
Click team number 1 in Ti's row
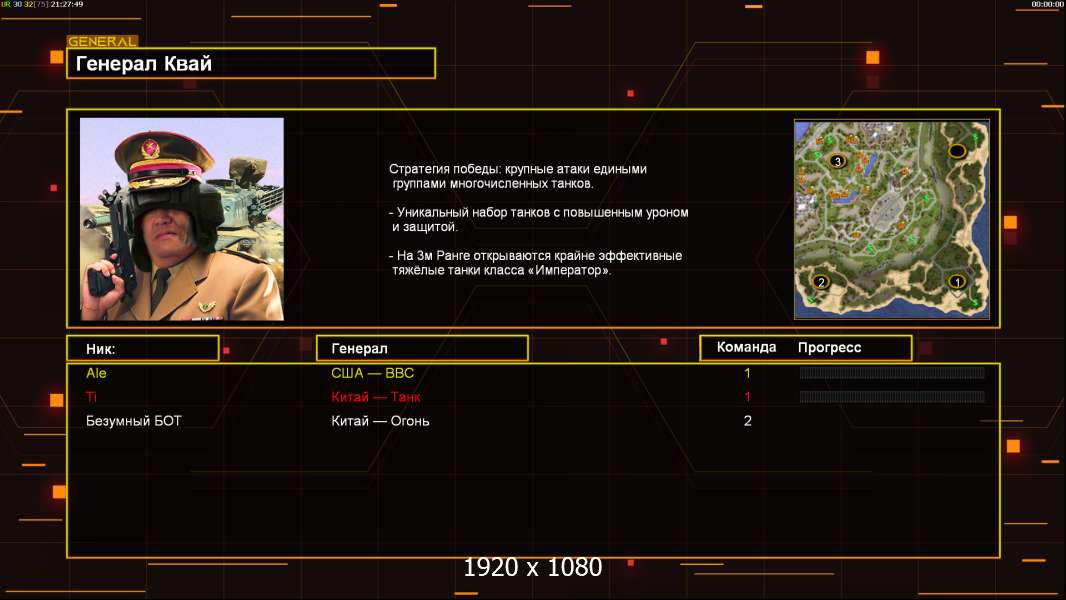tap(747, 396)
